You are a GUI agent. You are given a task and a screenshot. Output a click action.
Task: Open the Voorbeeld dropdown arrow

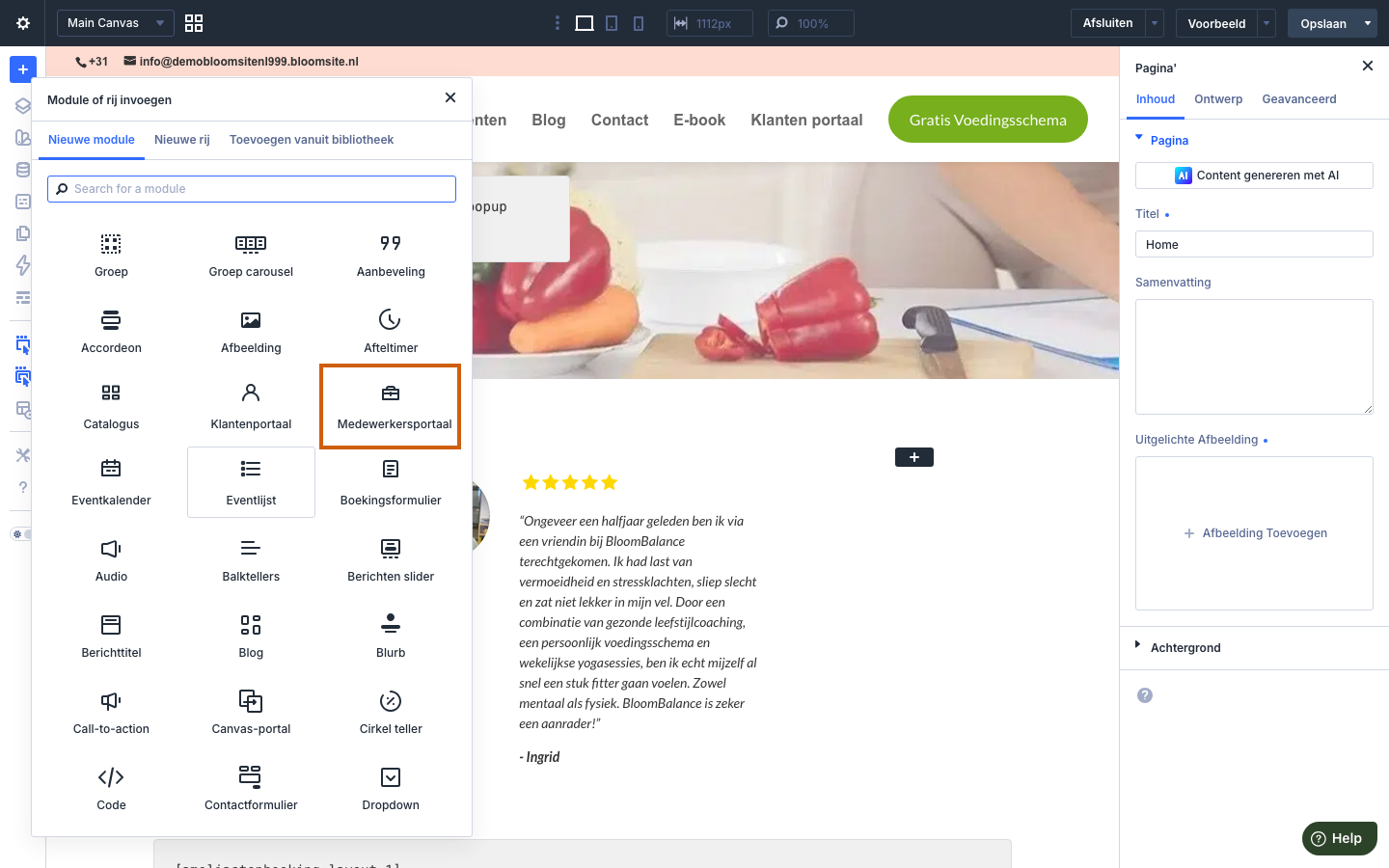click(x=1266, y=23)
